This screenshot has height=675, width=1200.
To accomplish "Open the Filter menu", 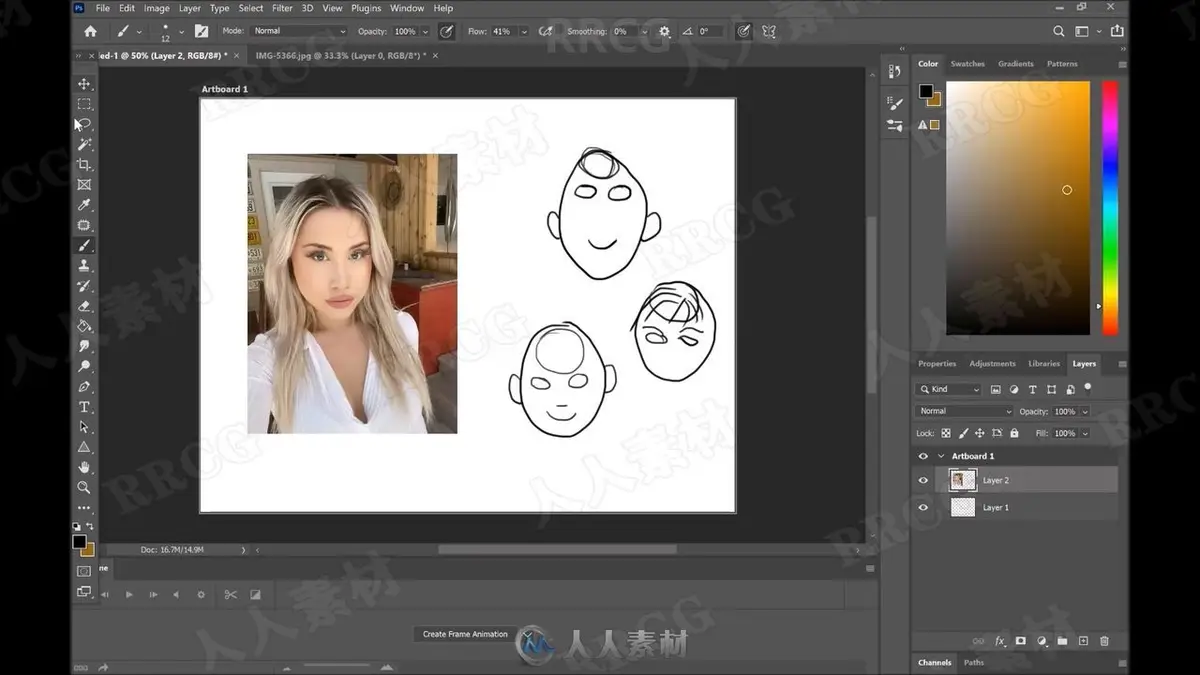I will coord(282,8).
